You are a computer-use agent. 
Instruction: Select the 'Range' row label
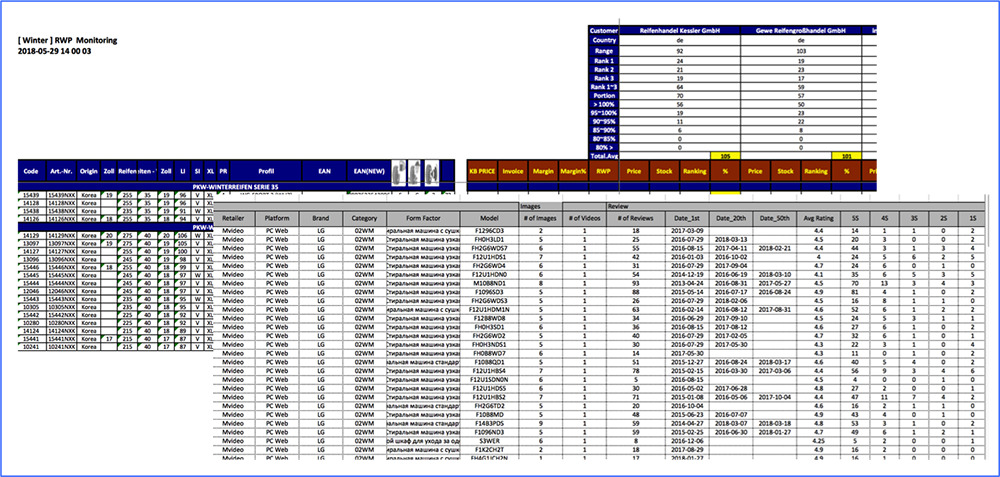click(x=604, y=50)
